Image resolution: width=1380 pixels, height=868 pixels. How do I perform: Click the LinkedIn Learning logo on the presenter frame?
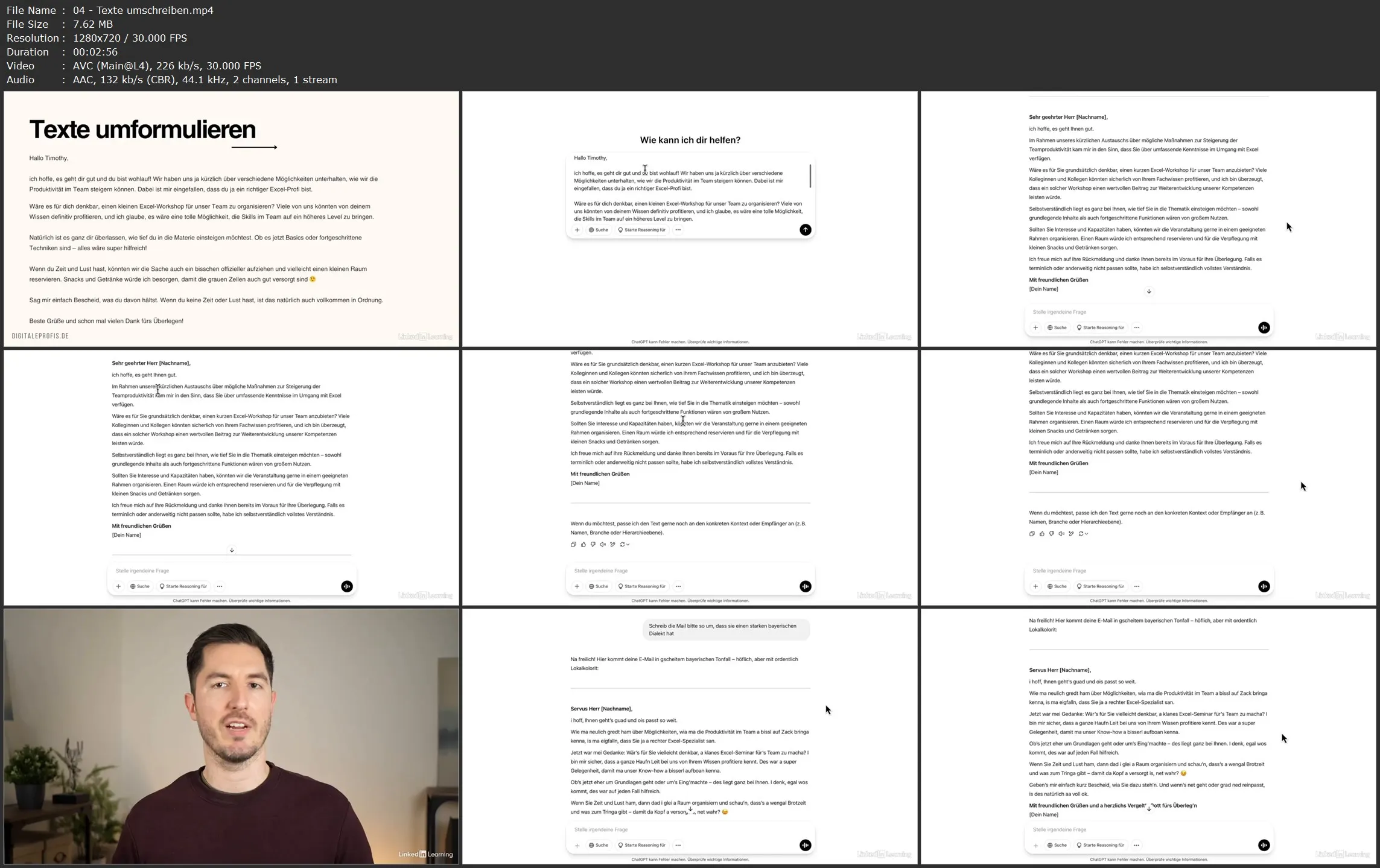(425, 854)
